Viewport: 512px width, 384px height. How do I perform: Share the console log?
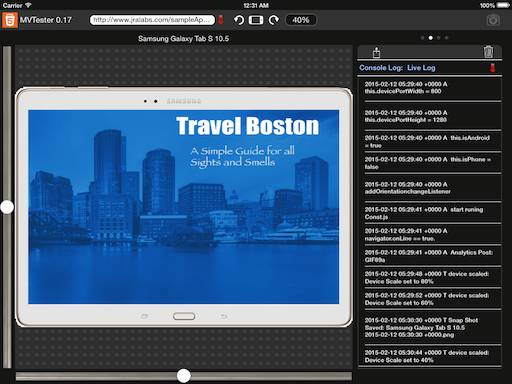[376, 52]
